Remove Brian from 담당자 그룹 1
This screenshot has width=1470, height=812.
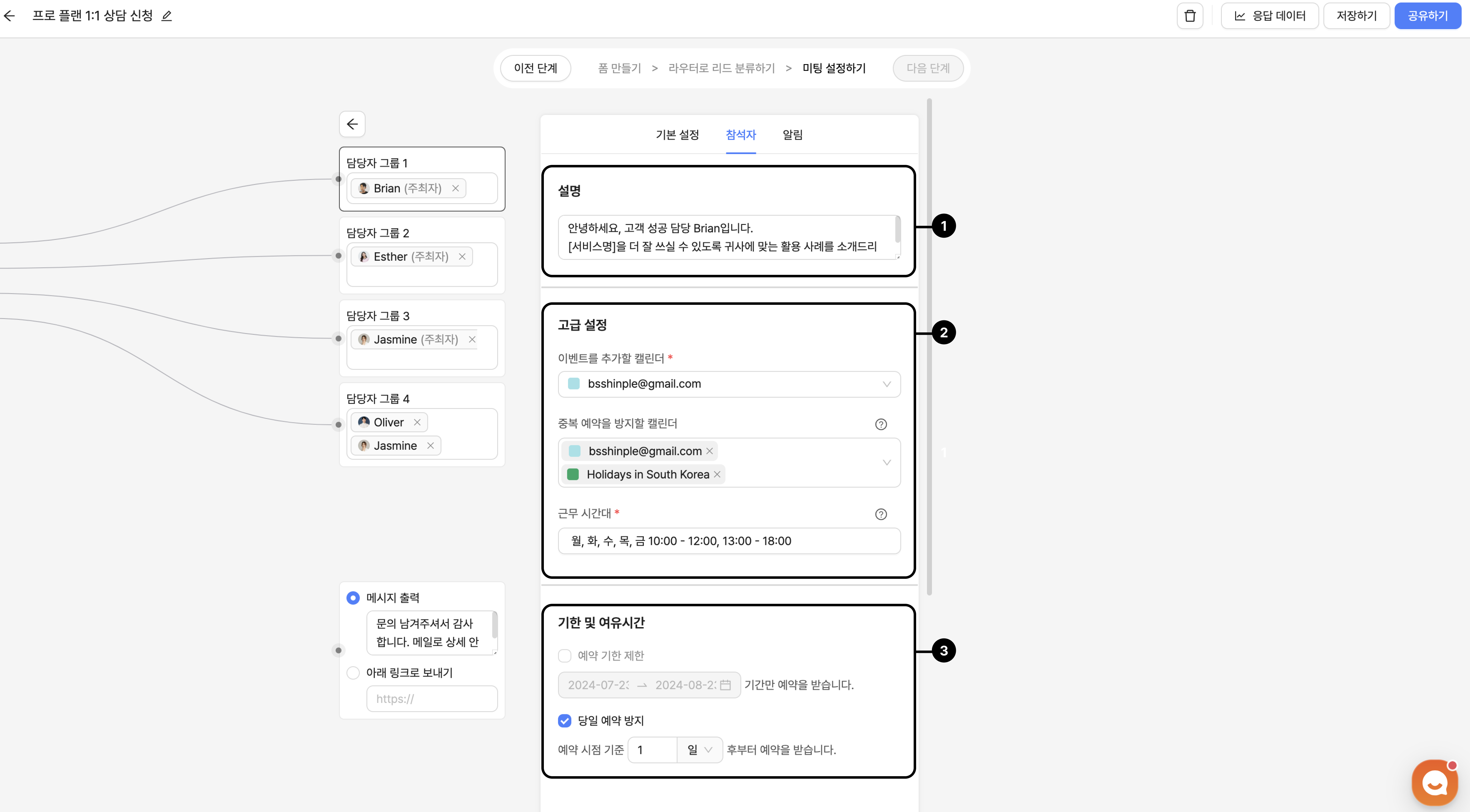pos(455,188)
